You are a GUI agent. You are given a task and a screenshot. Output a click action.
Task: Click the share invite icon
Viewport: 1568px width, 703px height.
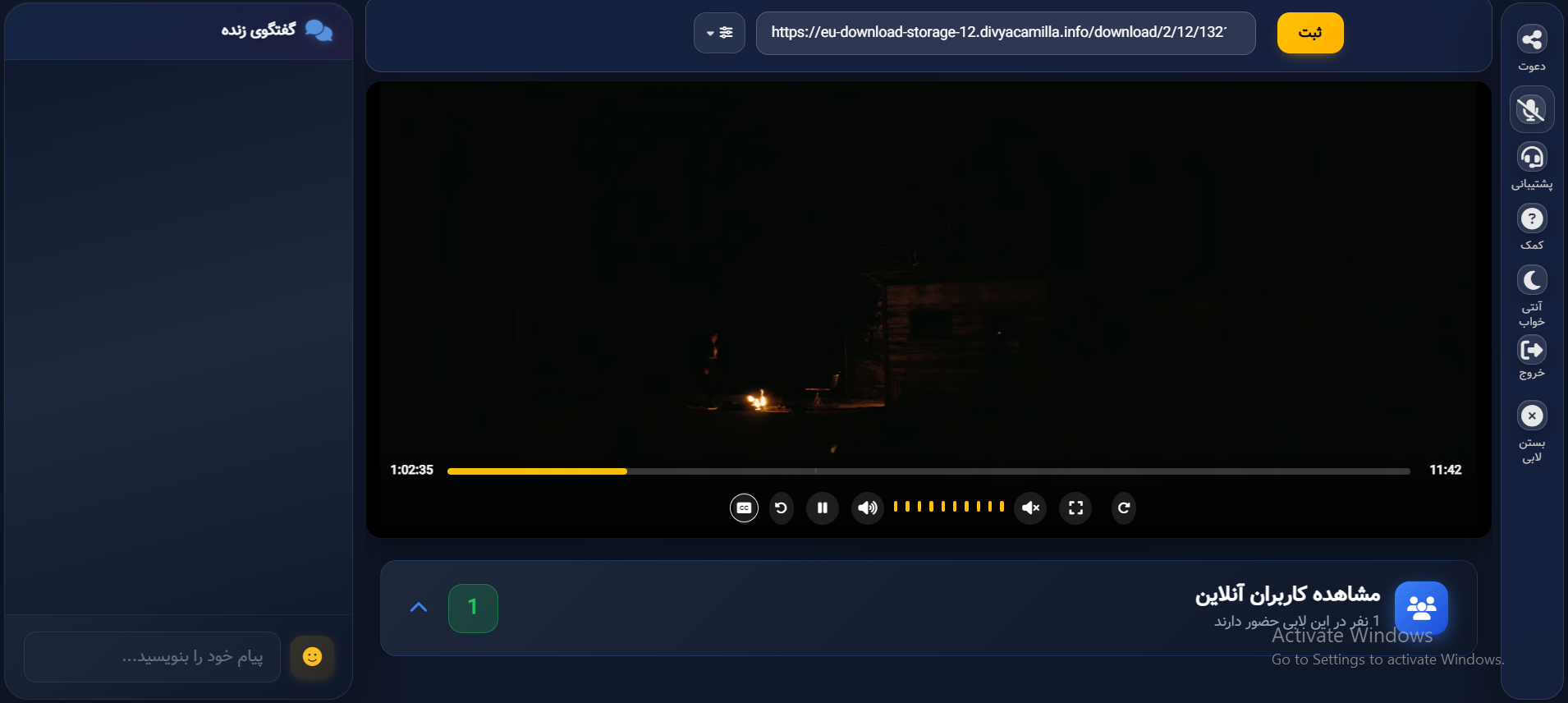tap(1531, 39)
